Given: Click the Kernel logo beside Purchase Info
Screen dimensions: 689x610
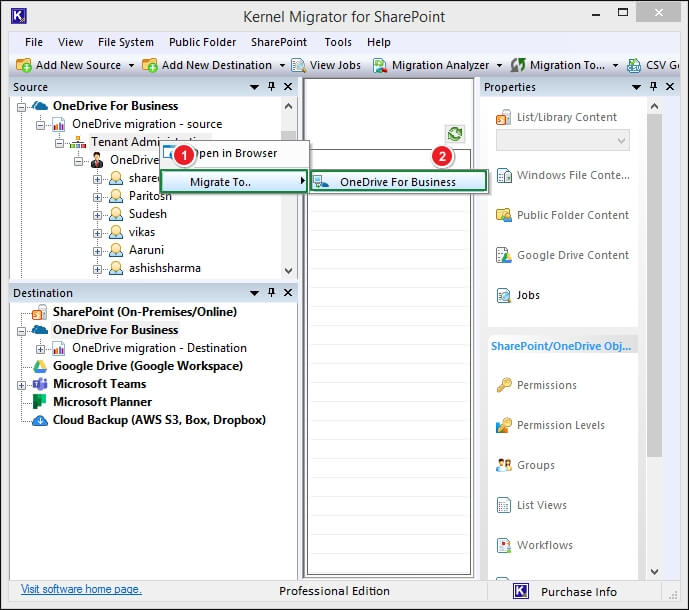Looking at the screenshot, I should (521, 591).
